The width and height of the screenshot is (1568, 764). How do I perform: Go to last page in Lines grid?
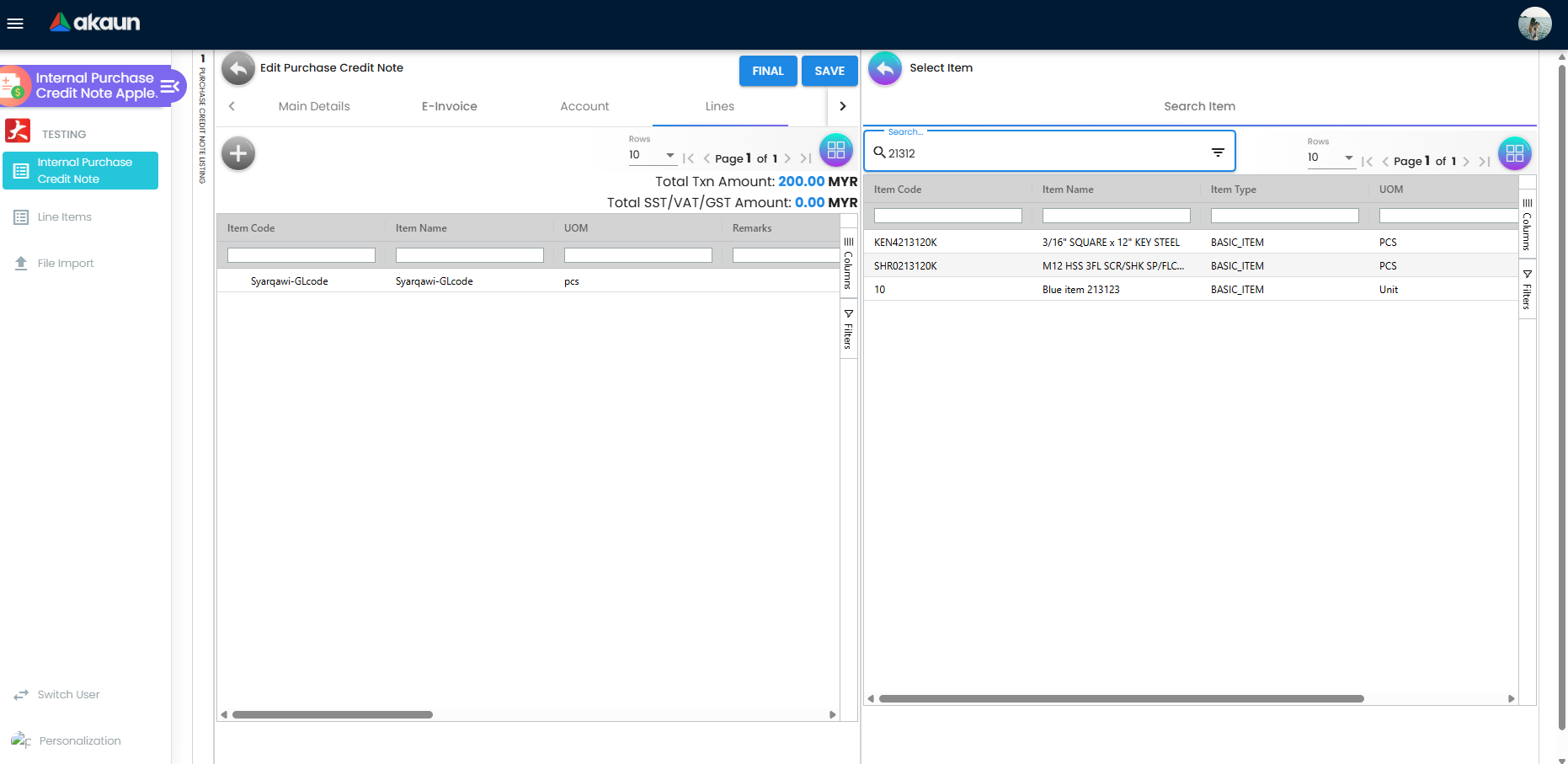point(805,158)
